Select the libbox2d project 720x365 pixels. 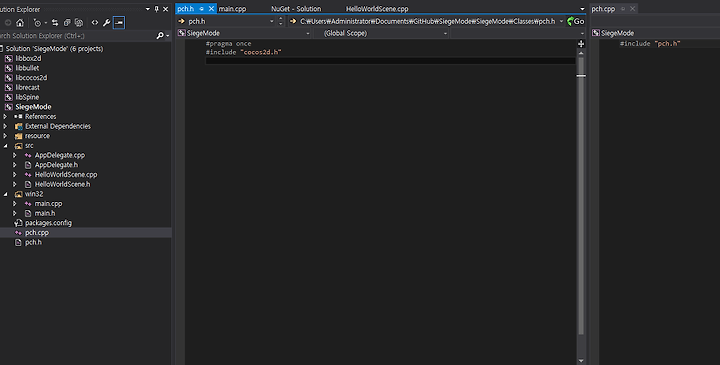[28, 58]
